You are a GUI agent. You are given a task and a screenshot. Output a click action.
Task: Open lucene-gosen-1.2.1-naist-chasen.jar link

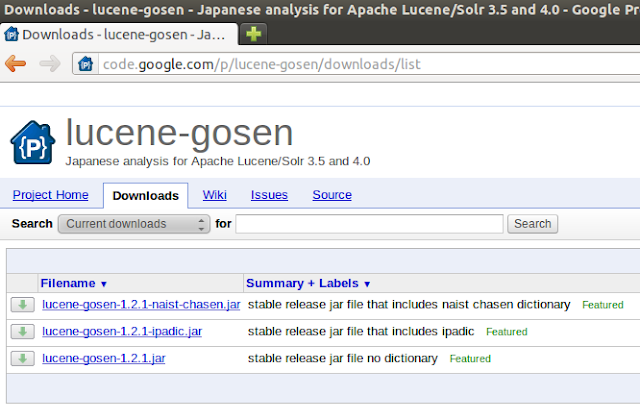click(141, 304)
